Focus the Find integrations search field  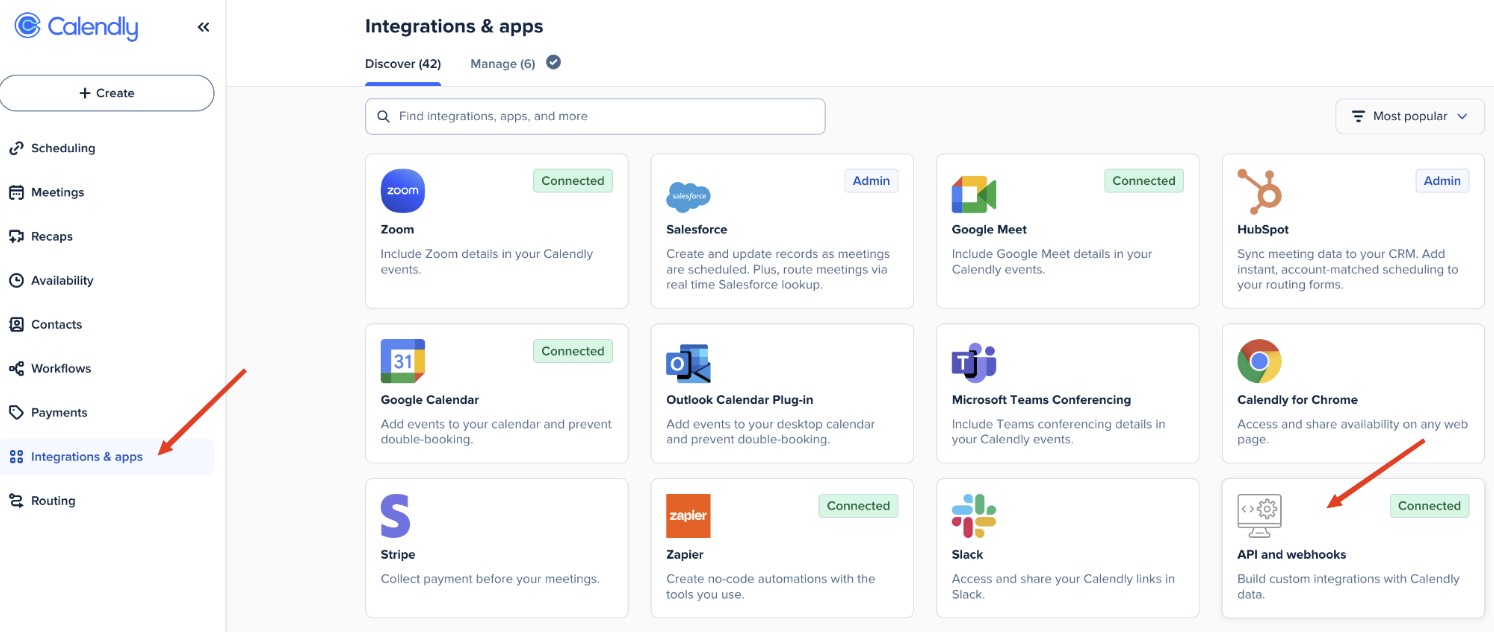click(595, 116)
